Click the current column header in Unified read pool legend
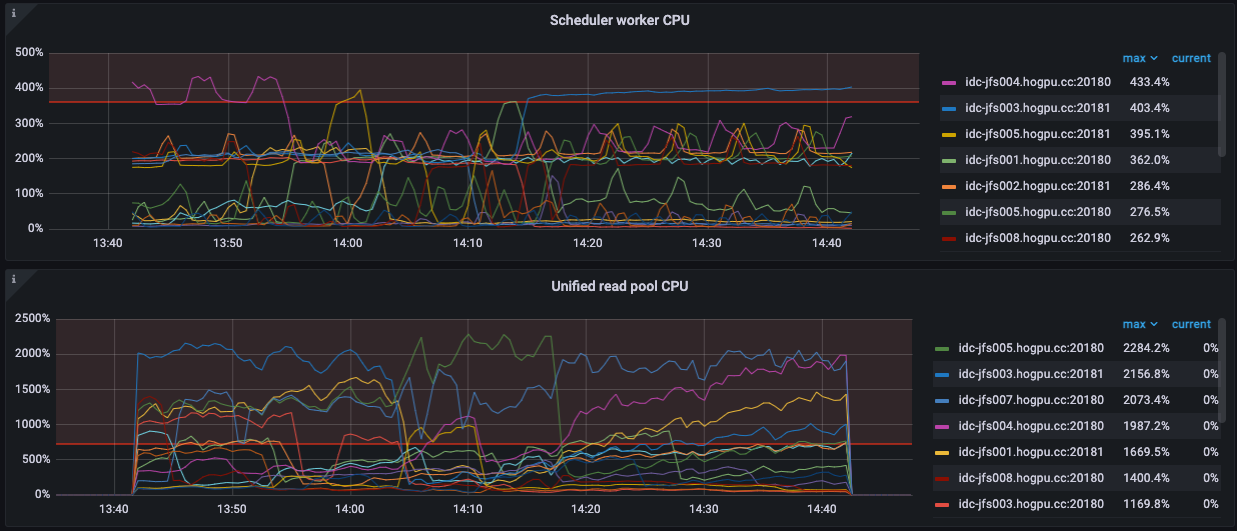This screenshot has width=1237, height=531. [x=1191, y=324]
